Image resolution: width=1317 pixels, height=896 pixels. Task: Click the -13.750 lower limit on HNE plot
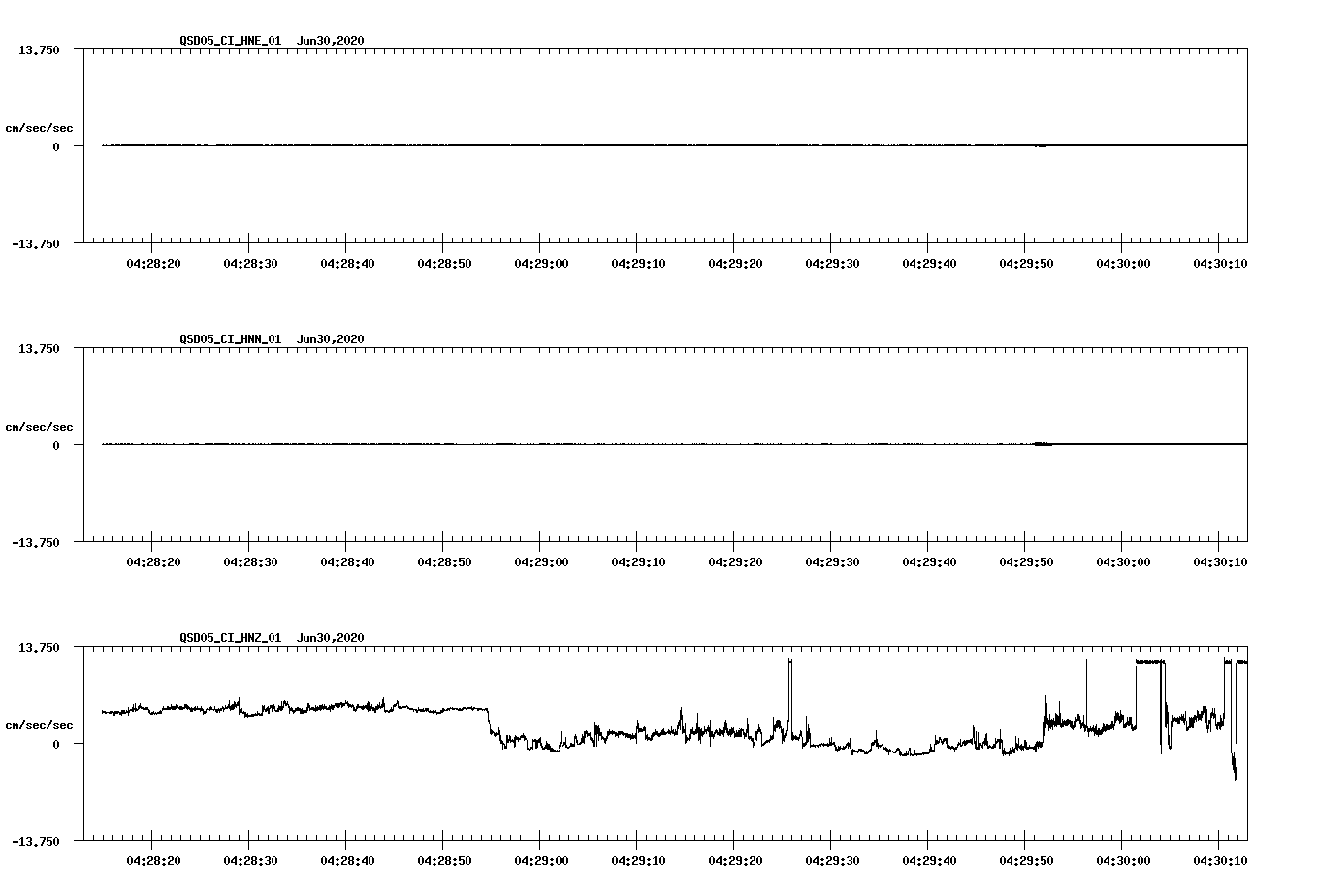tap(36, 244)
